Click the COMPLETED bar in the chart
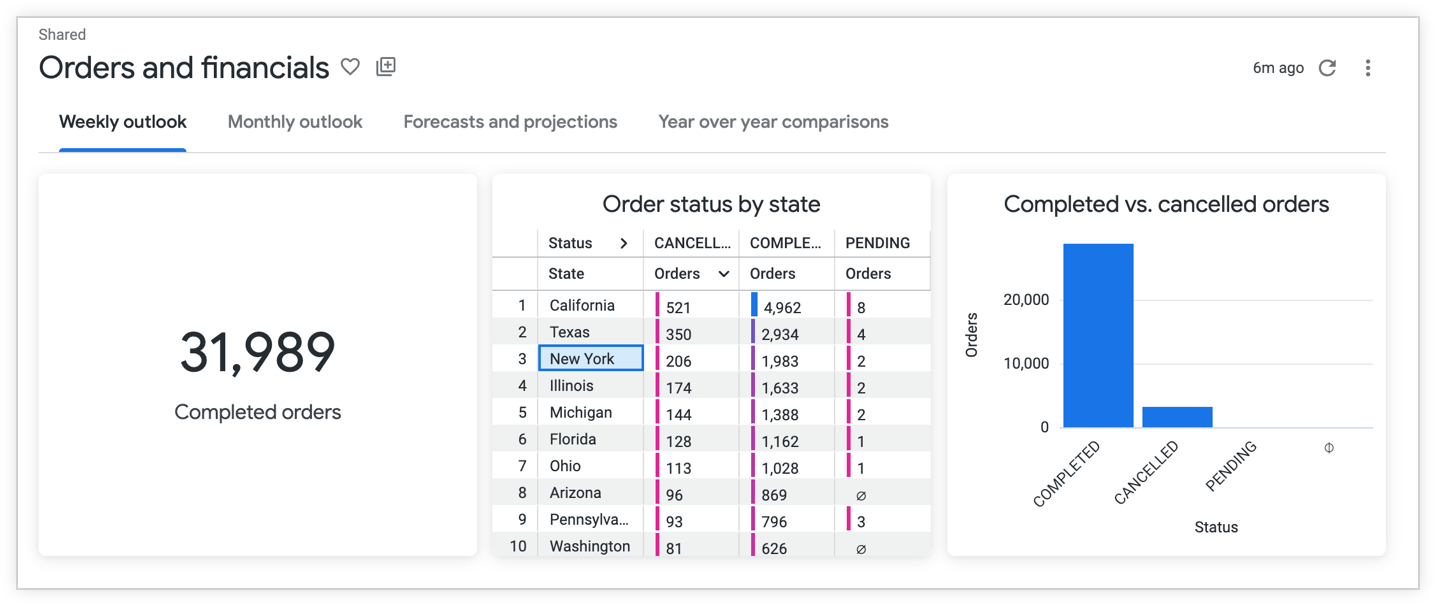The width and height of the screenshot is (1436, 606). [1097, 335]
